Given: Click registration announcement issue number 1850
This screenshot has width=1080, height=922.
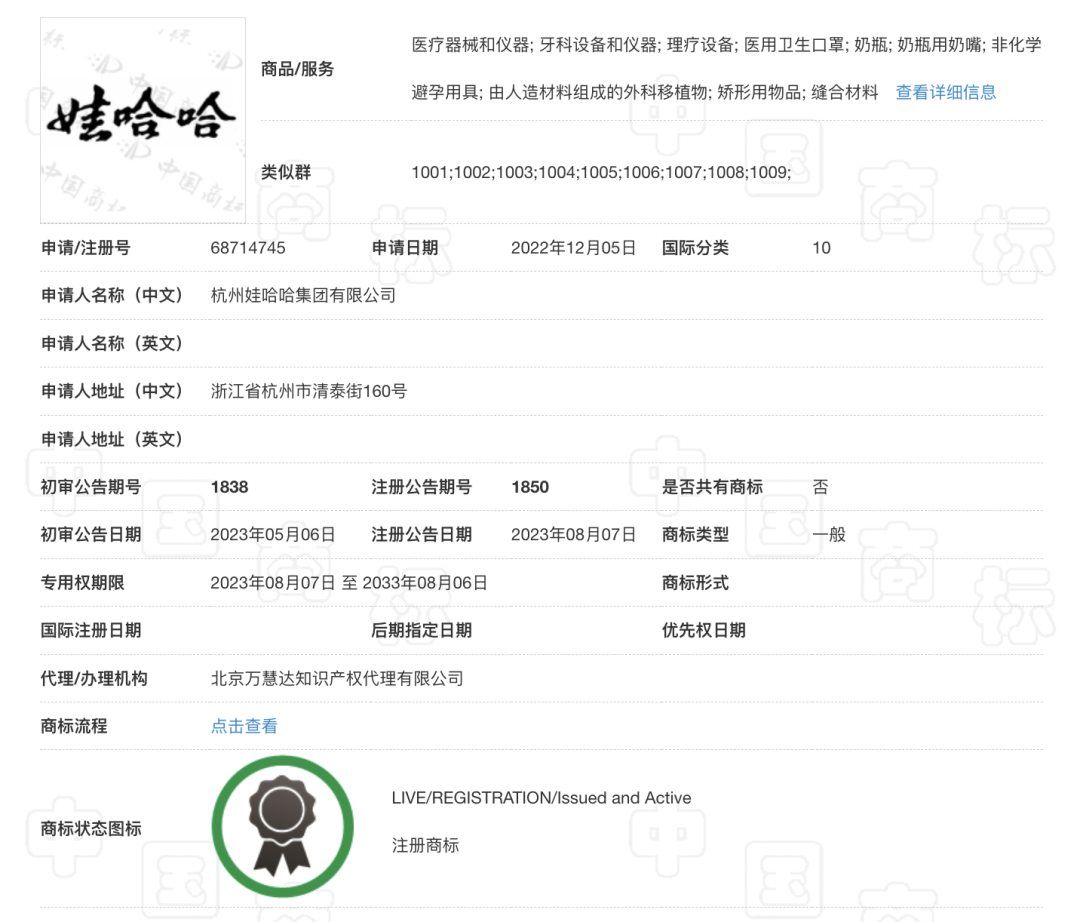Looking at the screenshot, I should [x=530, y=487].
